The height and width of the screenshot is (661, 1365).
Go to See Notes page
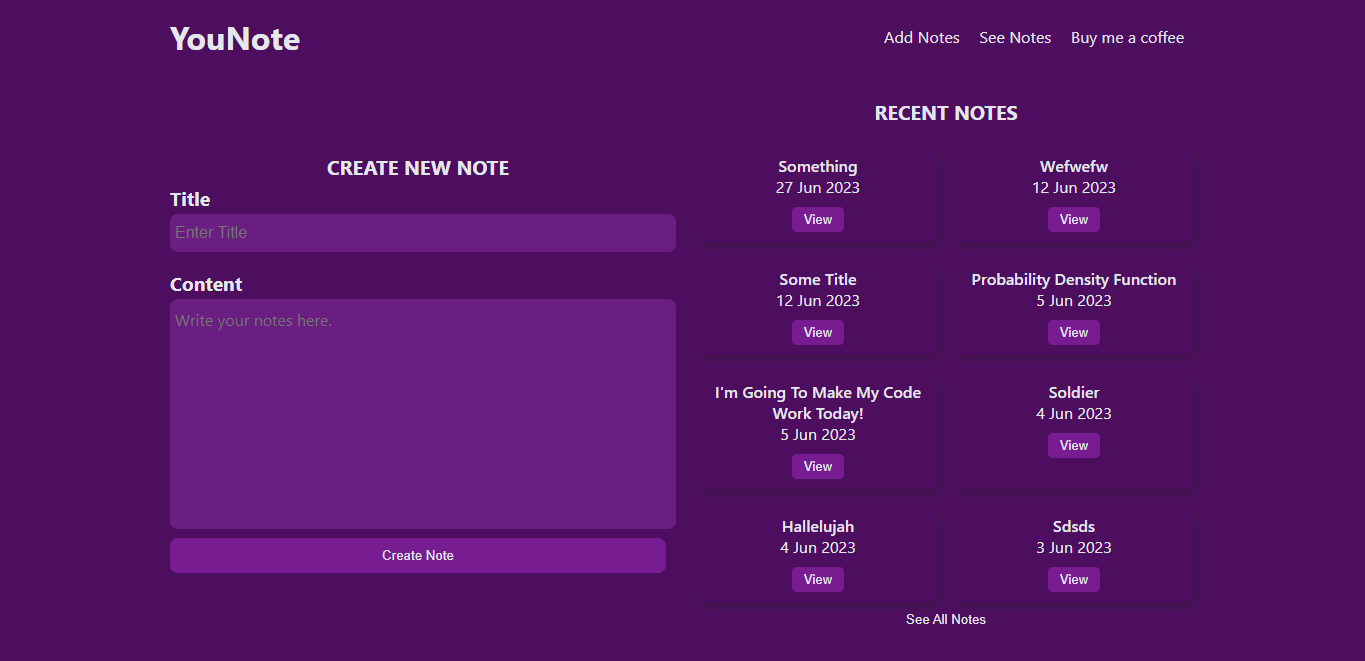(x=1015, y=38)
